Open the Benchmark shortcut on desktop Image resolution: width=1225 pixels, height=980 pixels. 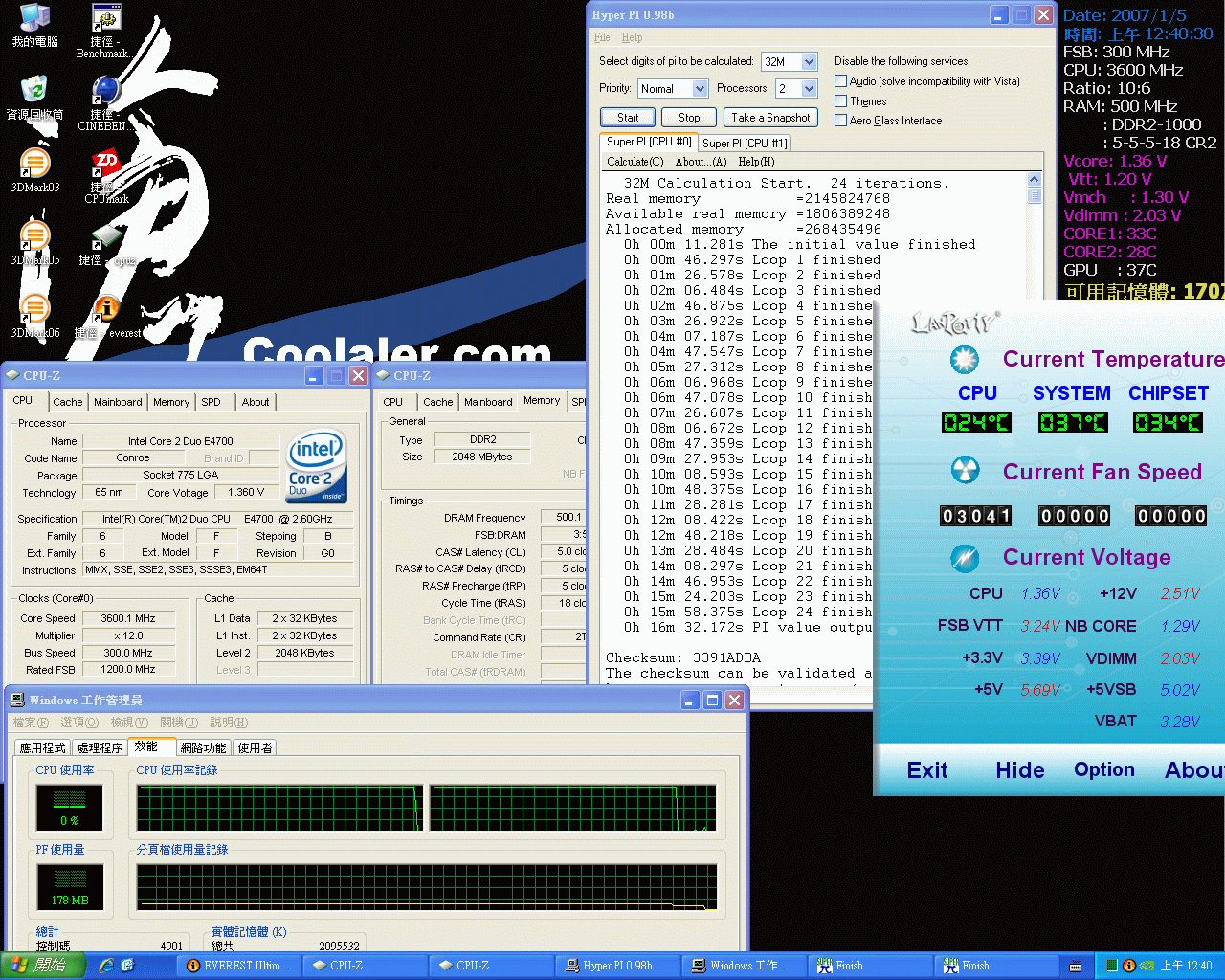point(104,31)
